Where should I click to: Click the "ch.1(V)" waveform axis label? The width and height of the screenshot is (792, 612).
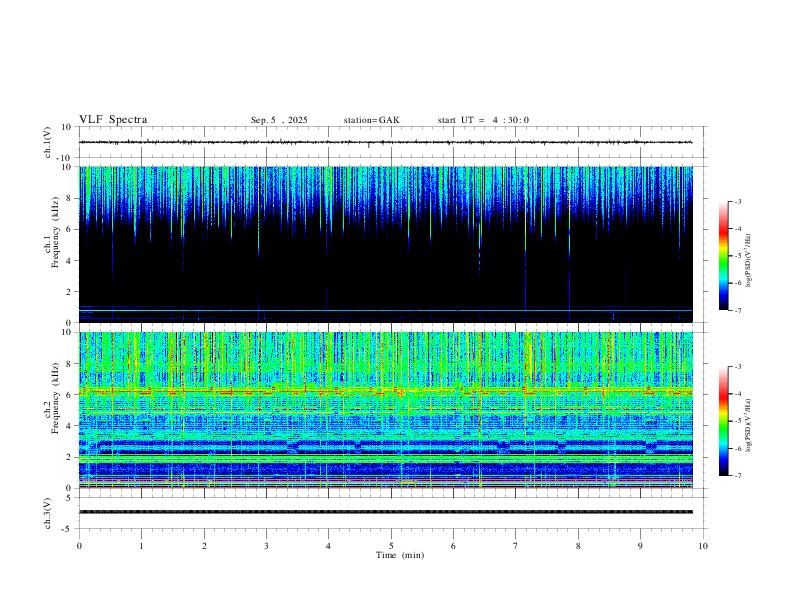click(x=48, y=142)
